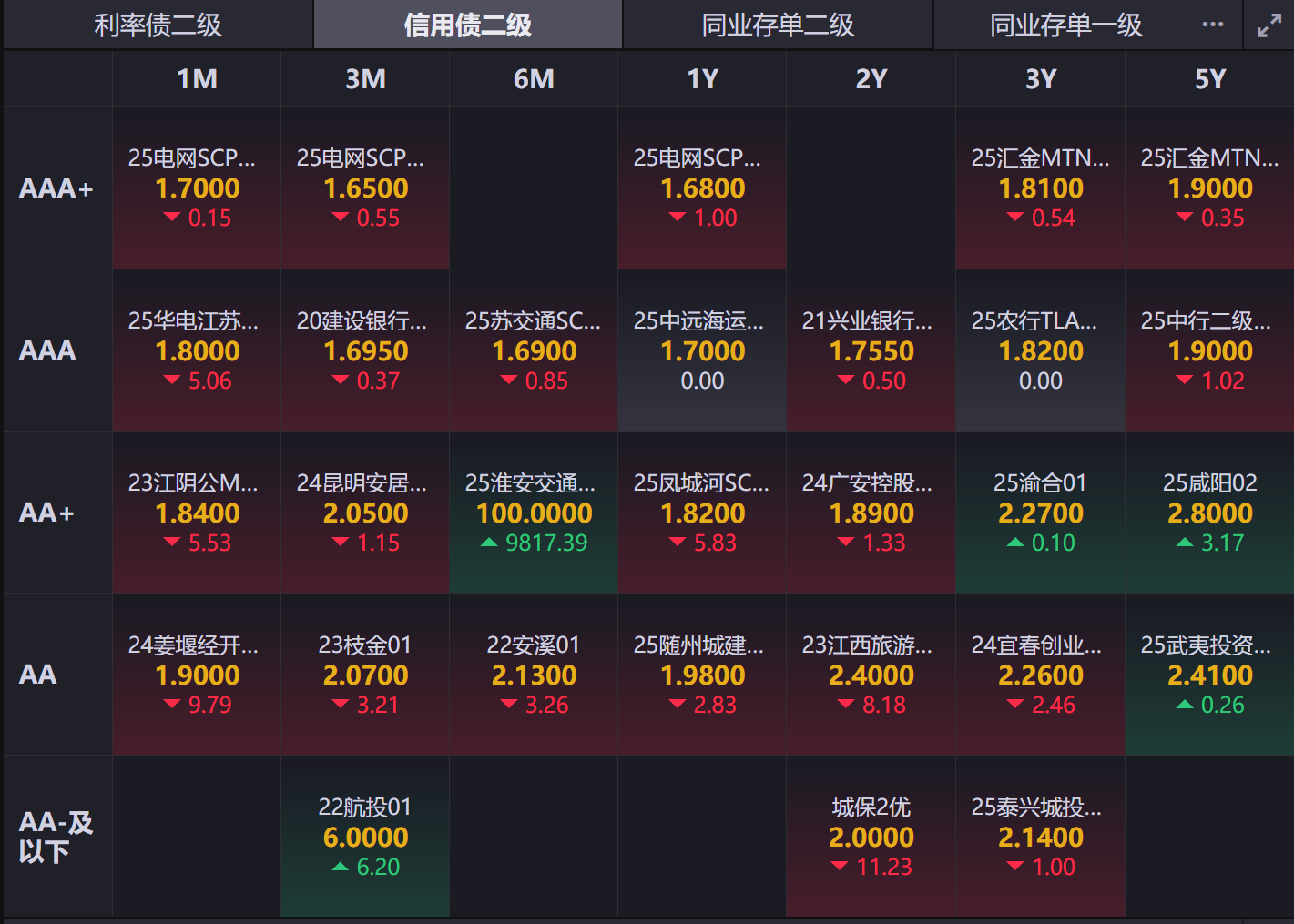Viewport: 1294px width, 924px height.
Task: Open the 25凤城河SC bond cell
Action: point(702,513)
